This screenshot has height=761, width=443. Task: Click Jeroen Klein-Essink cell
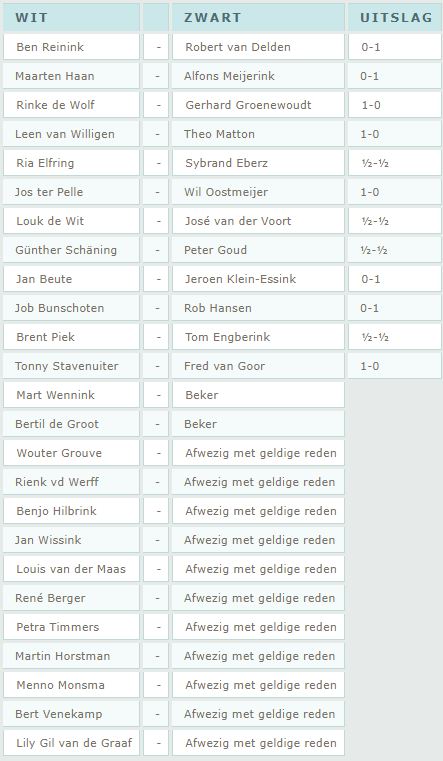click(258, 279)
